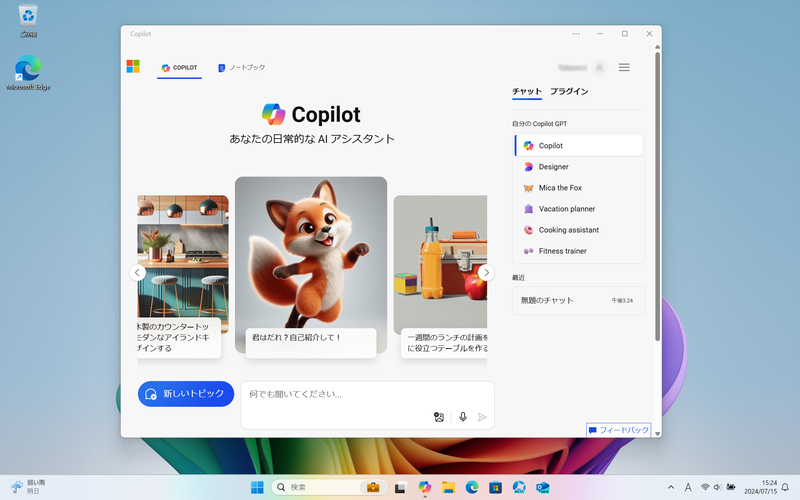Screen dimensions: 800x500
Task: Click the Copilot window vertical scrollbar
Action: (x=657, y=196)
